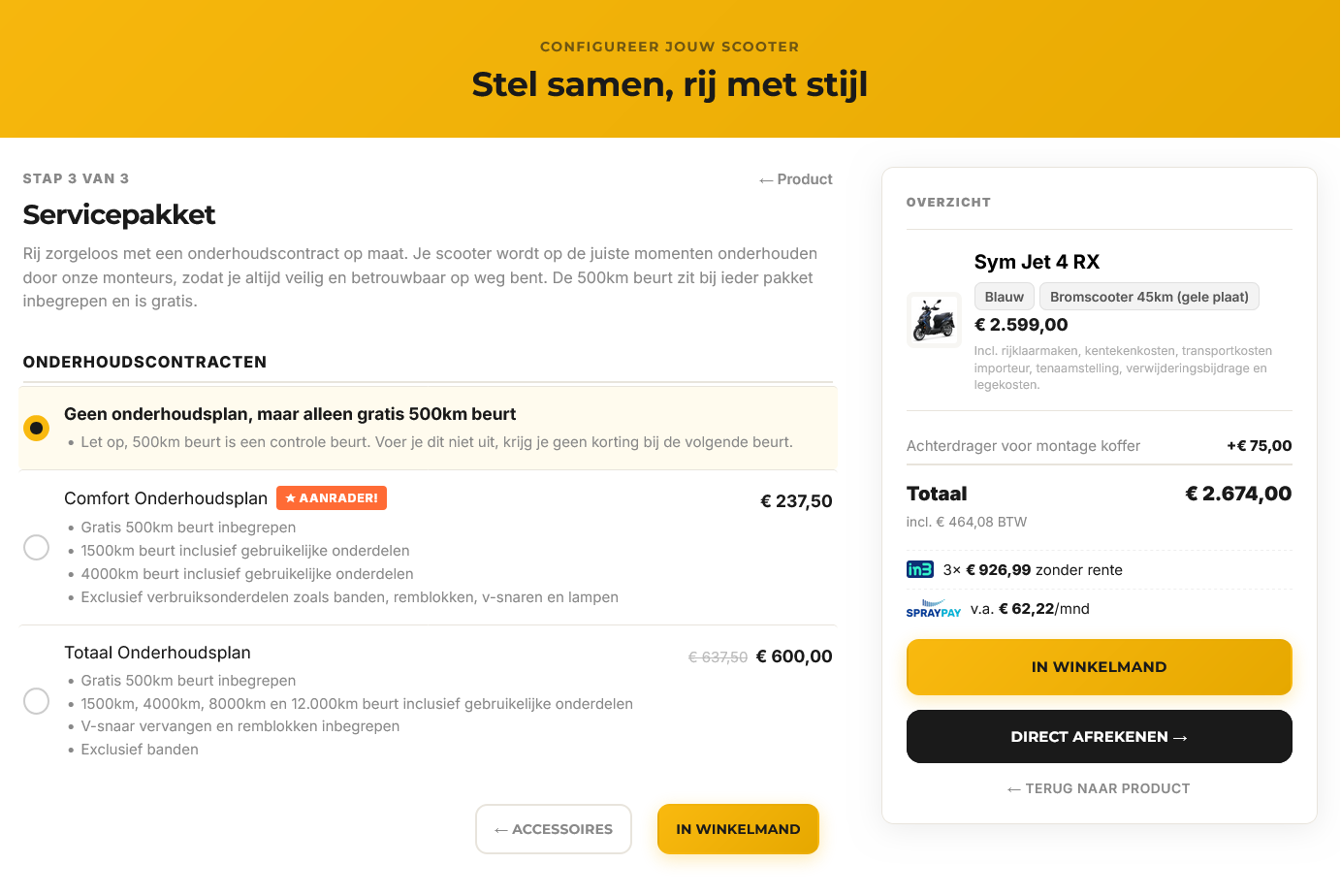Open the ACCESSOIRES step
1341x896 pixels.
pos(553,828)
